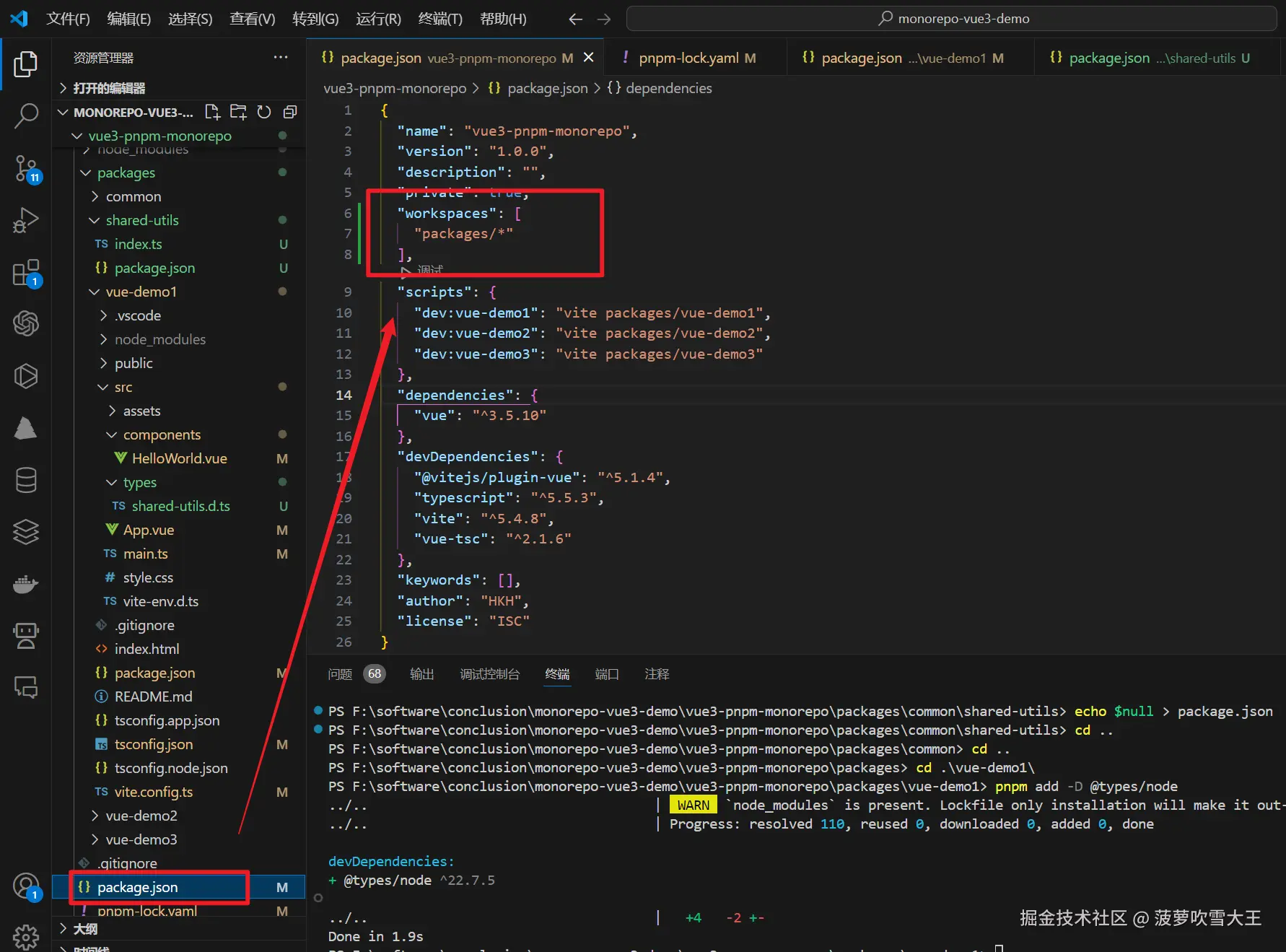The image size is (1286, 952).
Task: Open the Manage settings gear
Action: click(26, 937)
